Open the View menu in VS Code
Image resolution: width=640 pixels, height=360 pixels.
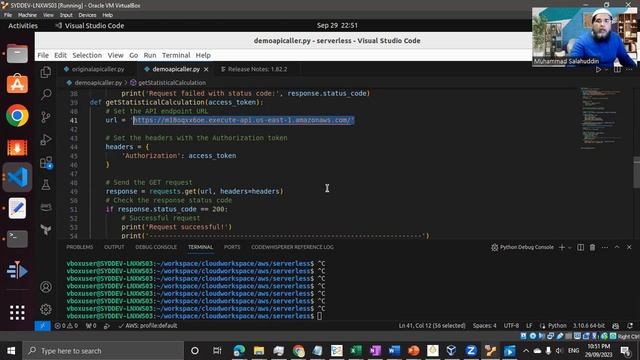pos(116,55)
